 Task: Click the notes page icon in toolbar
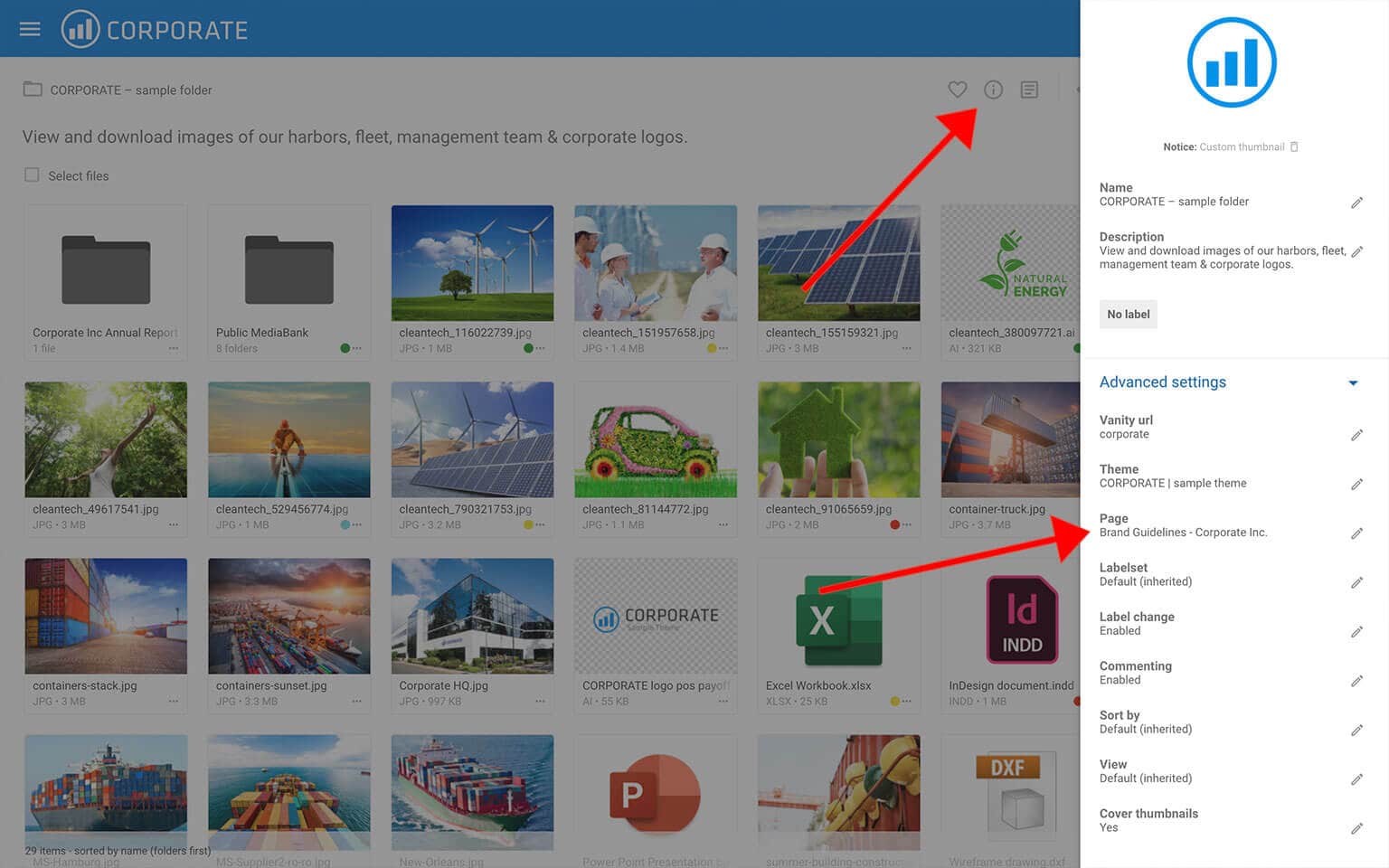coord(1029,90)
